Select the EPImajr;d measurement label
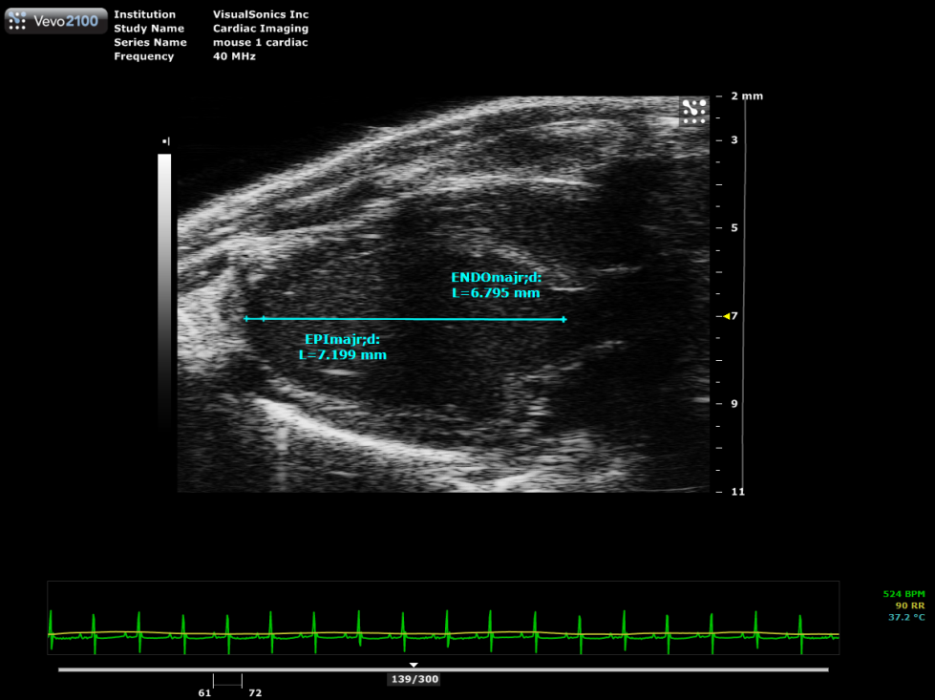 point(342,339)
